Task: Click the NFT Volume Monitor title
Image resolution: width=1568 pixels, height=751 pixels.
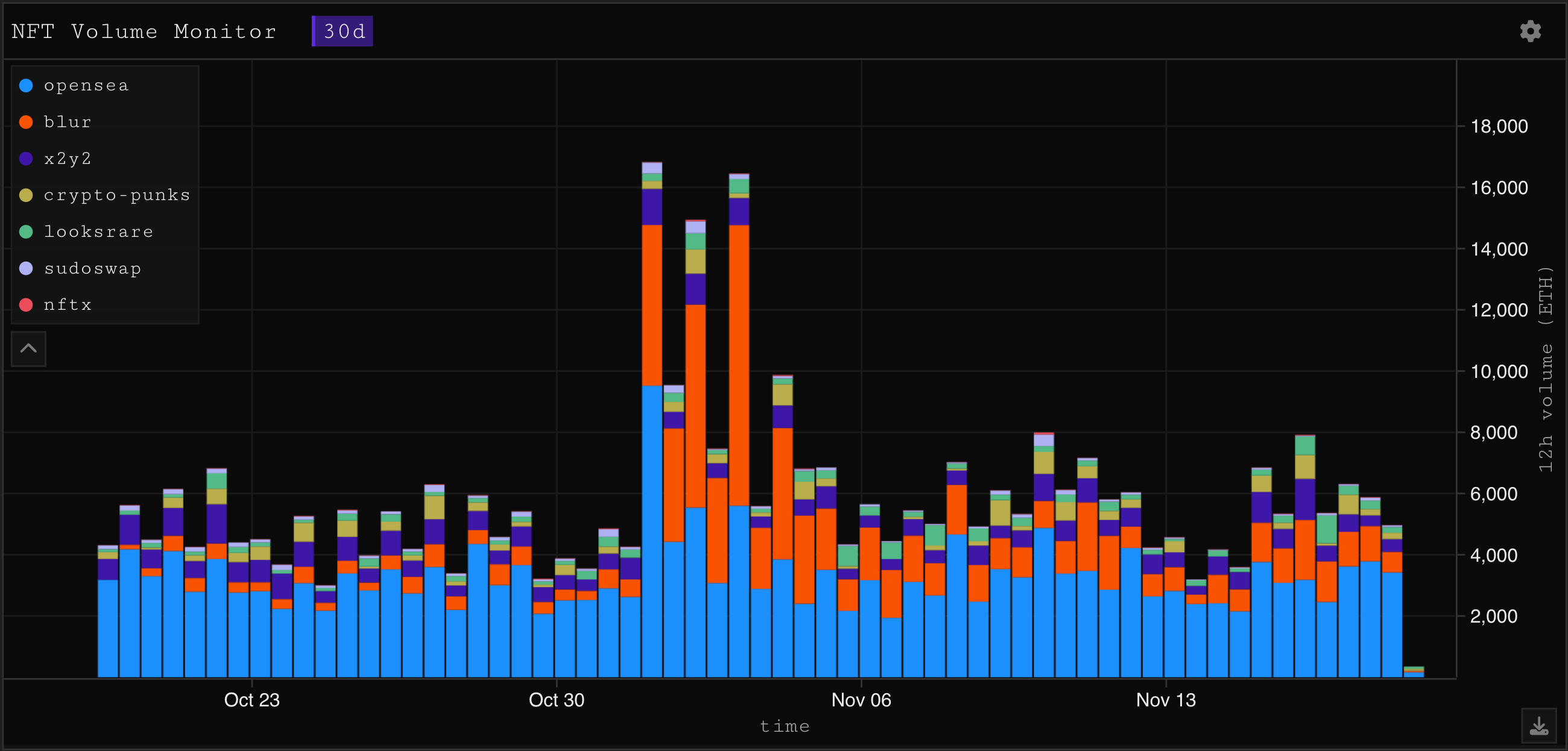Action: click(x=144, y=31)
